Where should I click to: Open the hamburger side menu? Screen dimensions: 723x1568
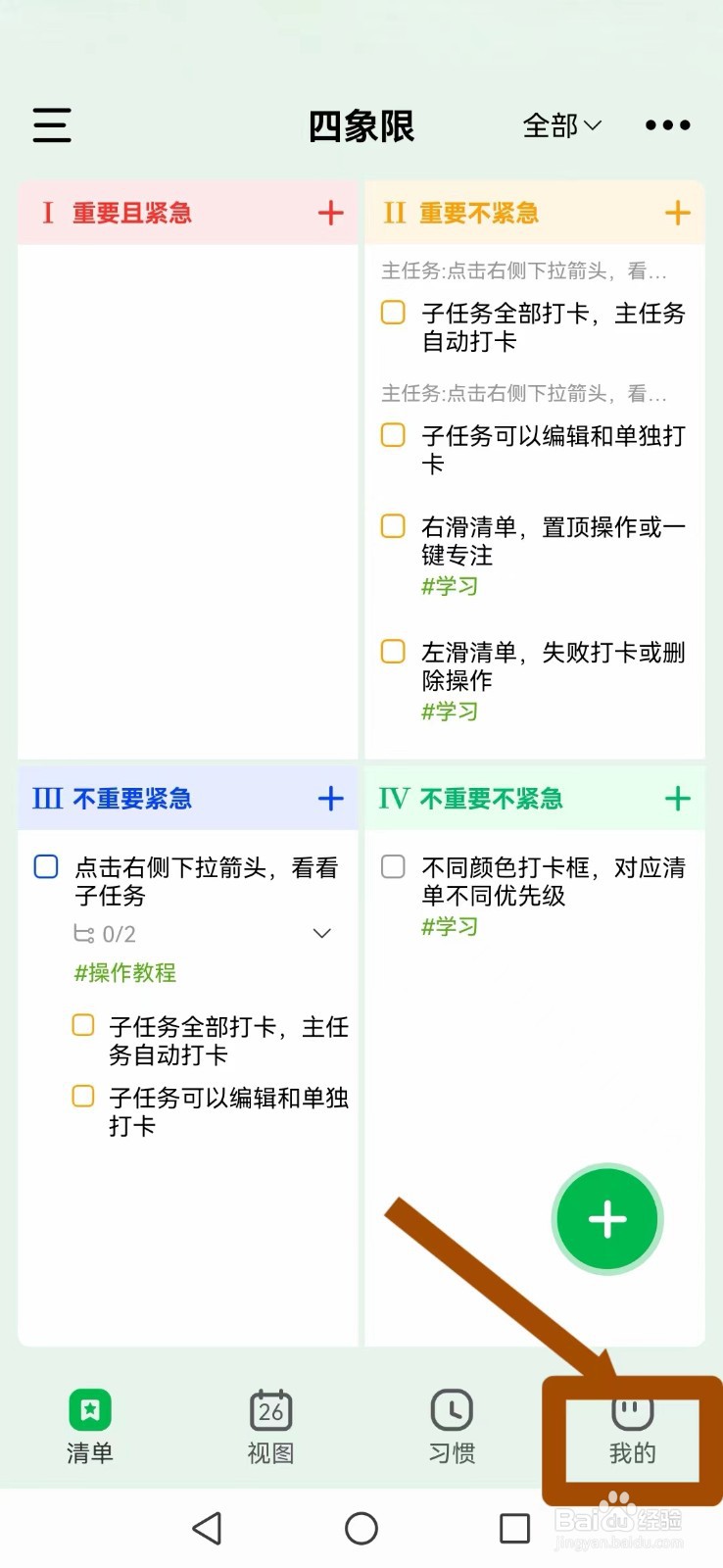point(52,125)
